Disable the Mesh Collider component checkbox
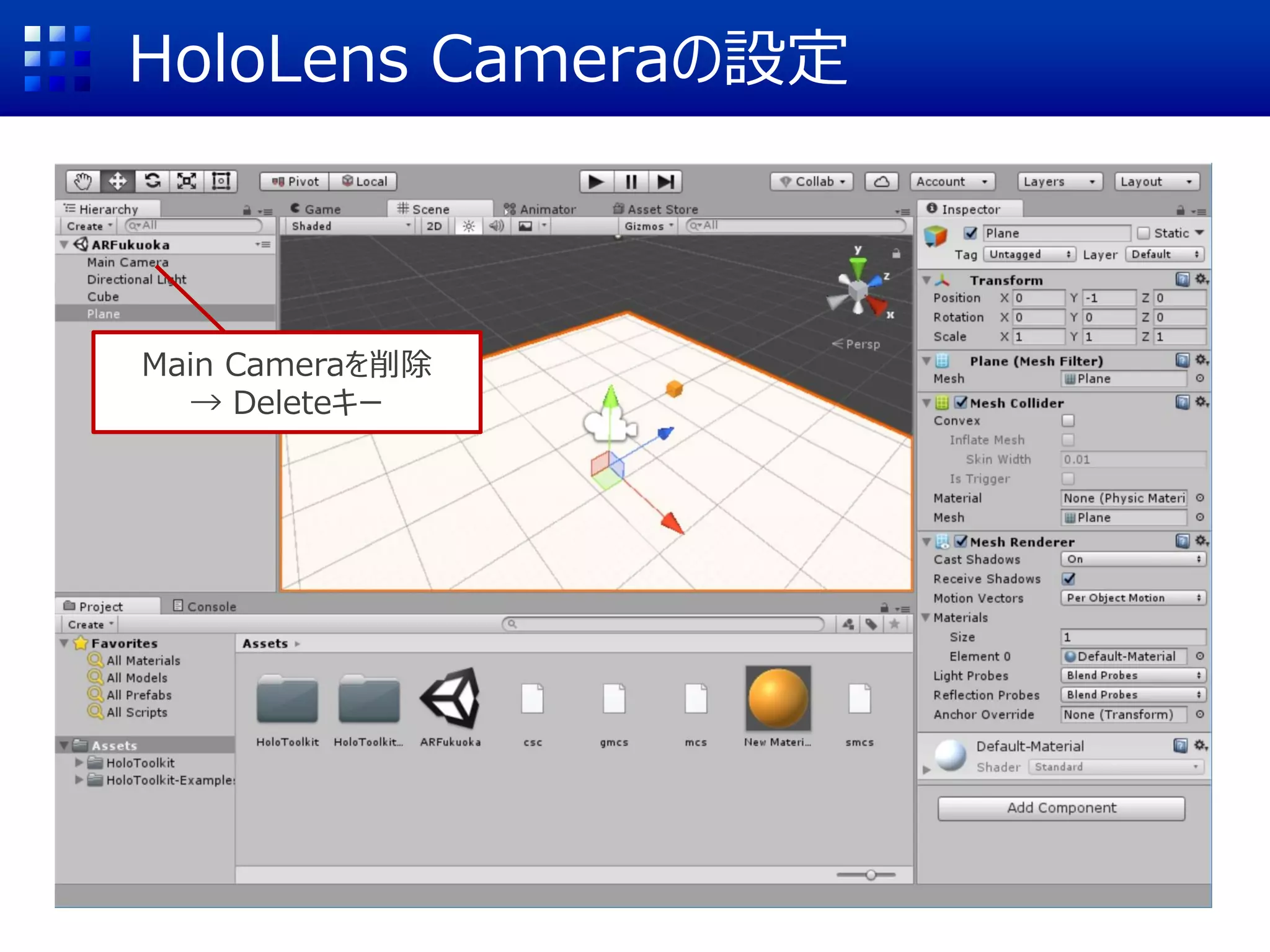The image size is (1270, 952). point(961,403)
